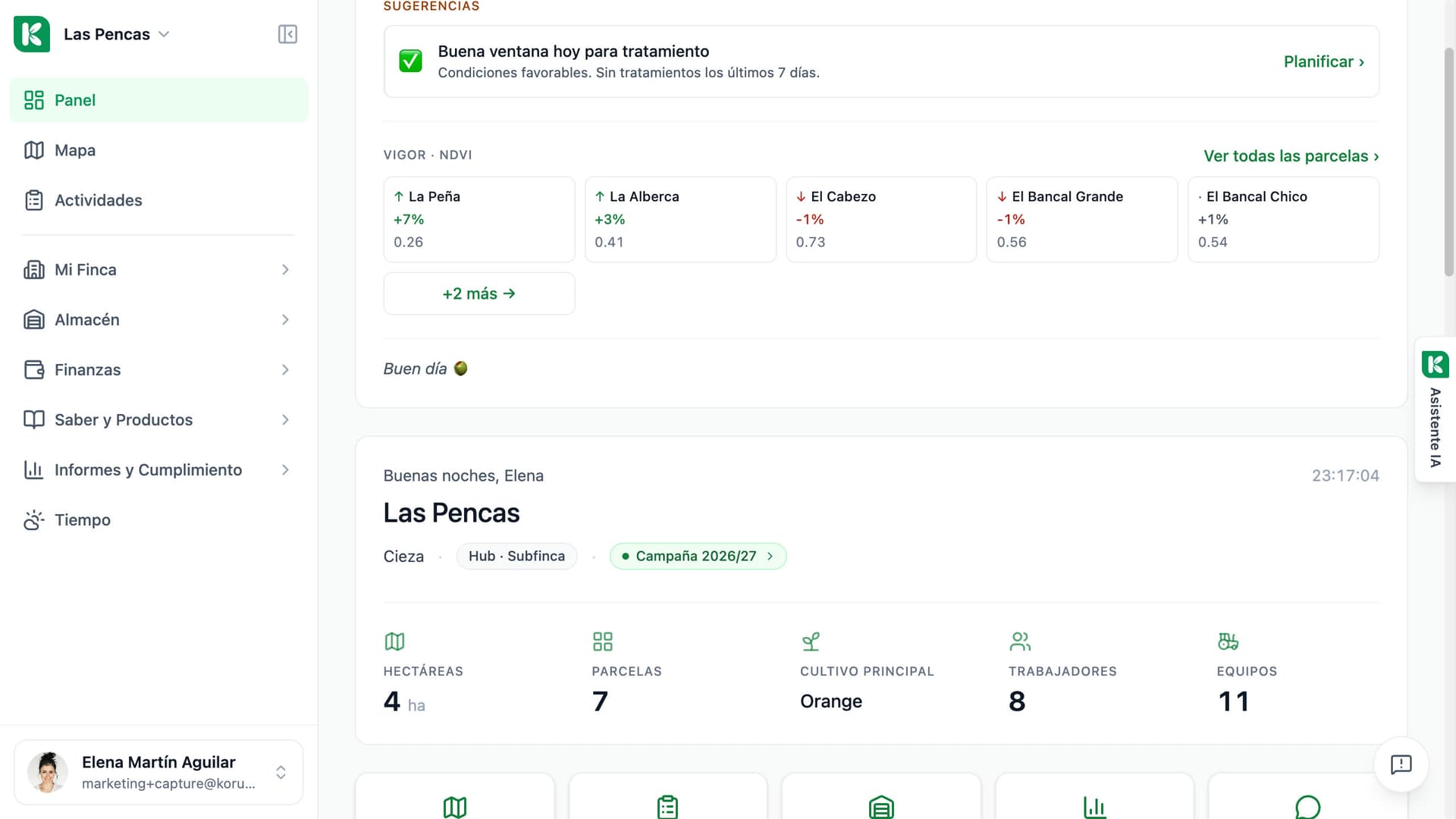The width and height of the screenshot is (1456, 819).
Task: Go to Mapa in the sidebar
Action: 158,150
